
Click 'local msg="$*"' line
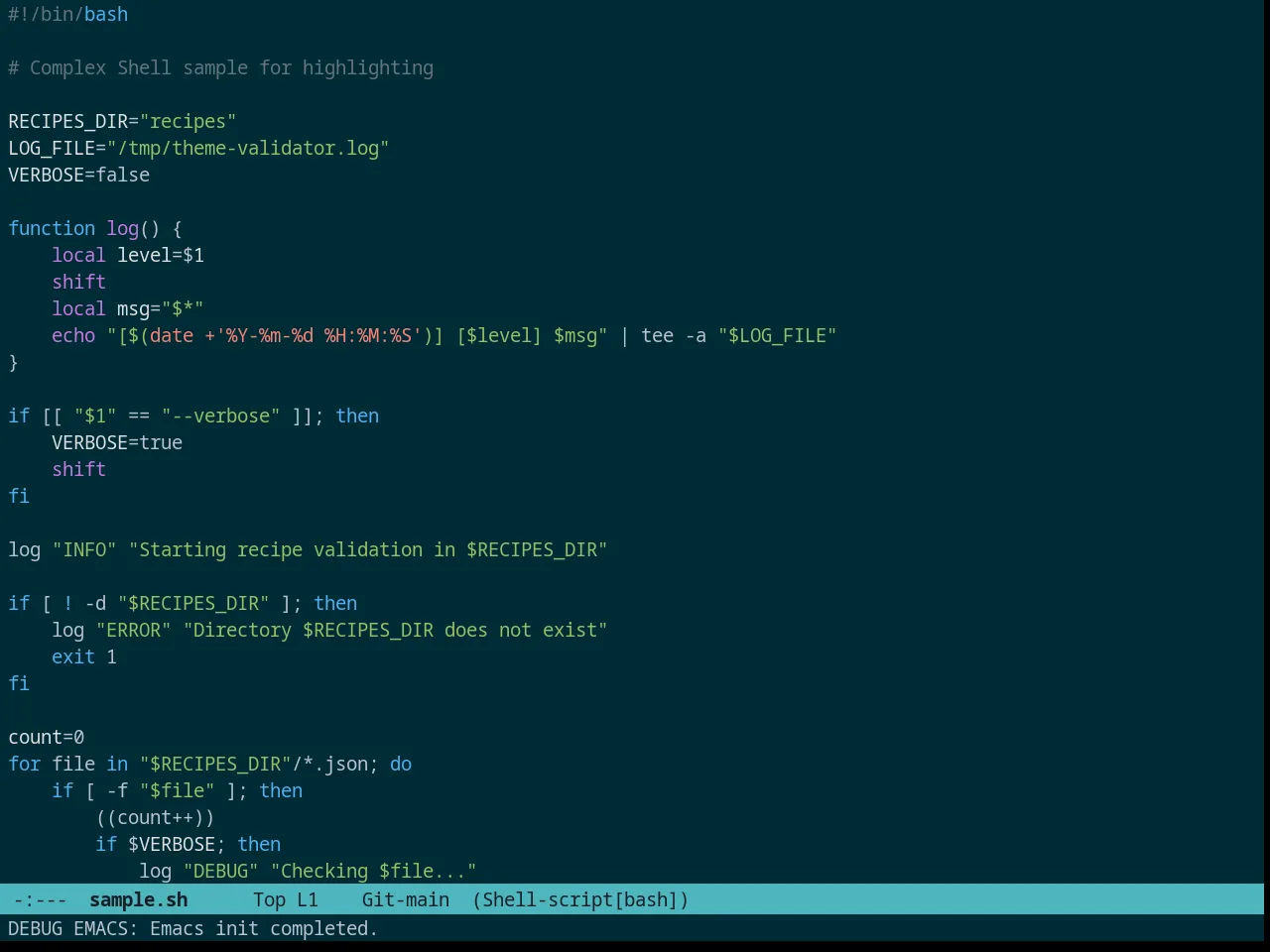(x=128, y=308)
